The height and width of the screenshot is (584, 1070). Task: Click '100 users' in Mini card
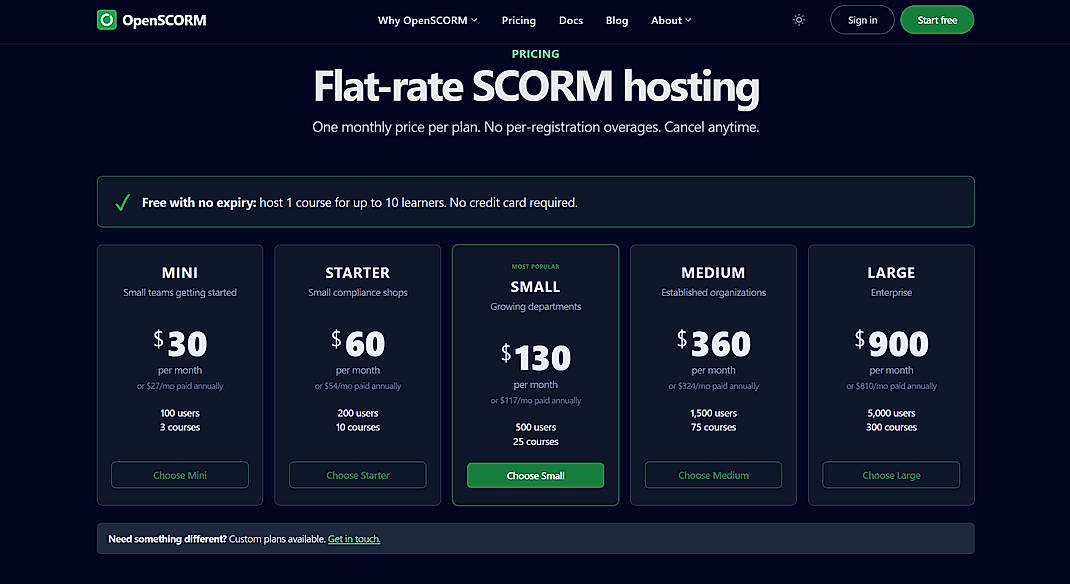(179, 413)
